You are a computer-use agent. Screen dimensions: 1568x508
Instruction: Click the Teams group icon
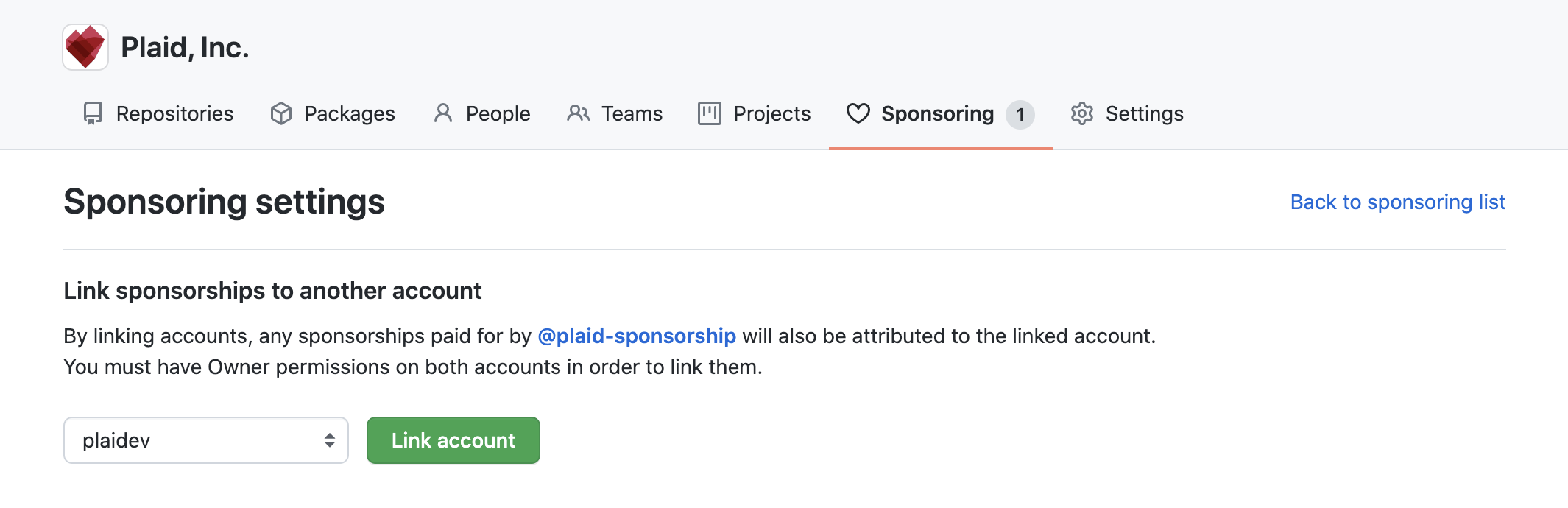(578, 113)
